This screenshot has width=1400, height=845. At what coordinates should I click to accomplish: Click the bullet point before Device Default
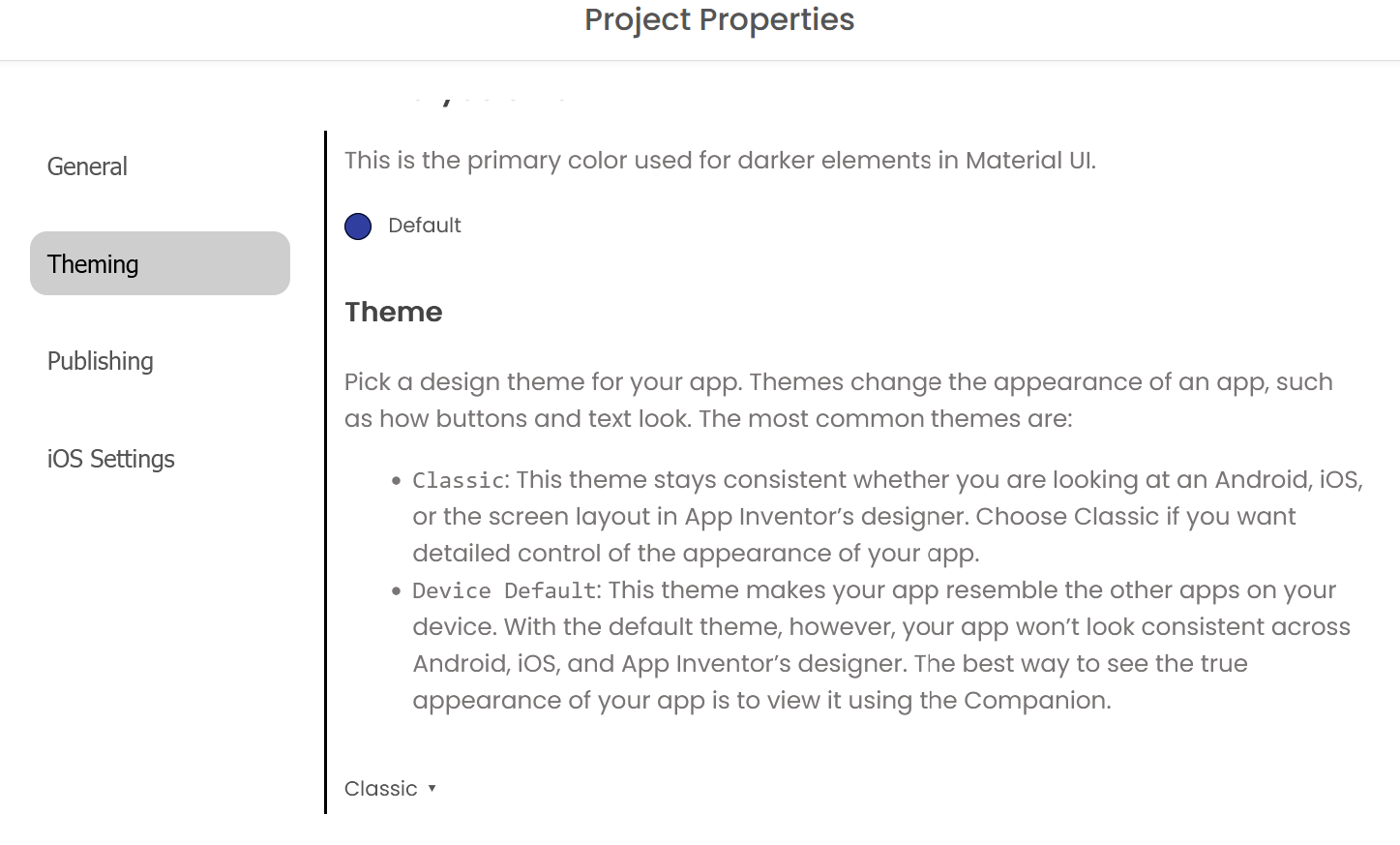pos(397,590)
